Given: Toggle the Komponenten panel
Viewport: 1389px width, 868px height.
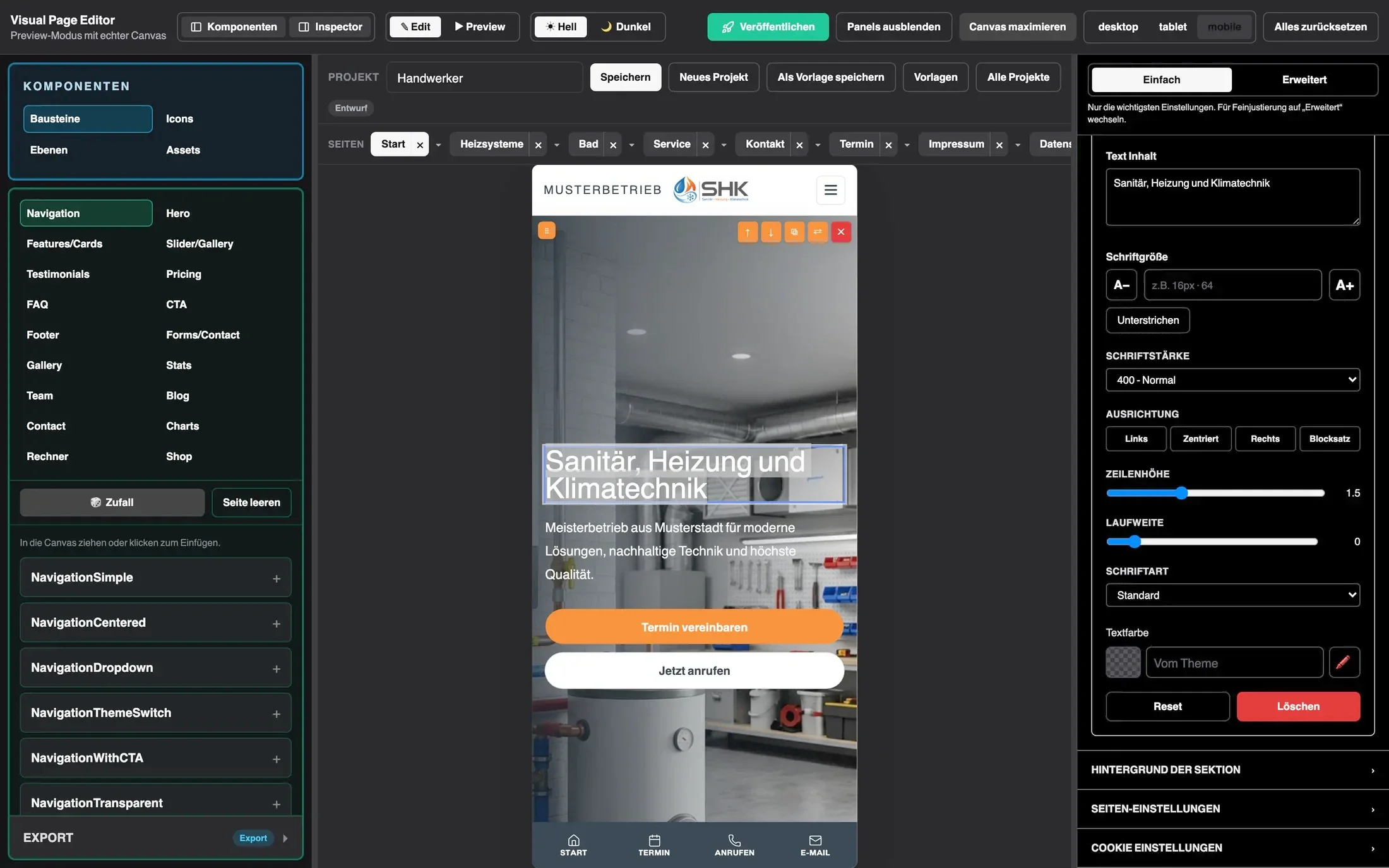Looking at the screenshot, I should [x=234, y=27].
